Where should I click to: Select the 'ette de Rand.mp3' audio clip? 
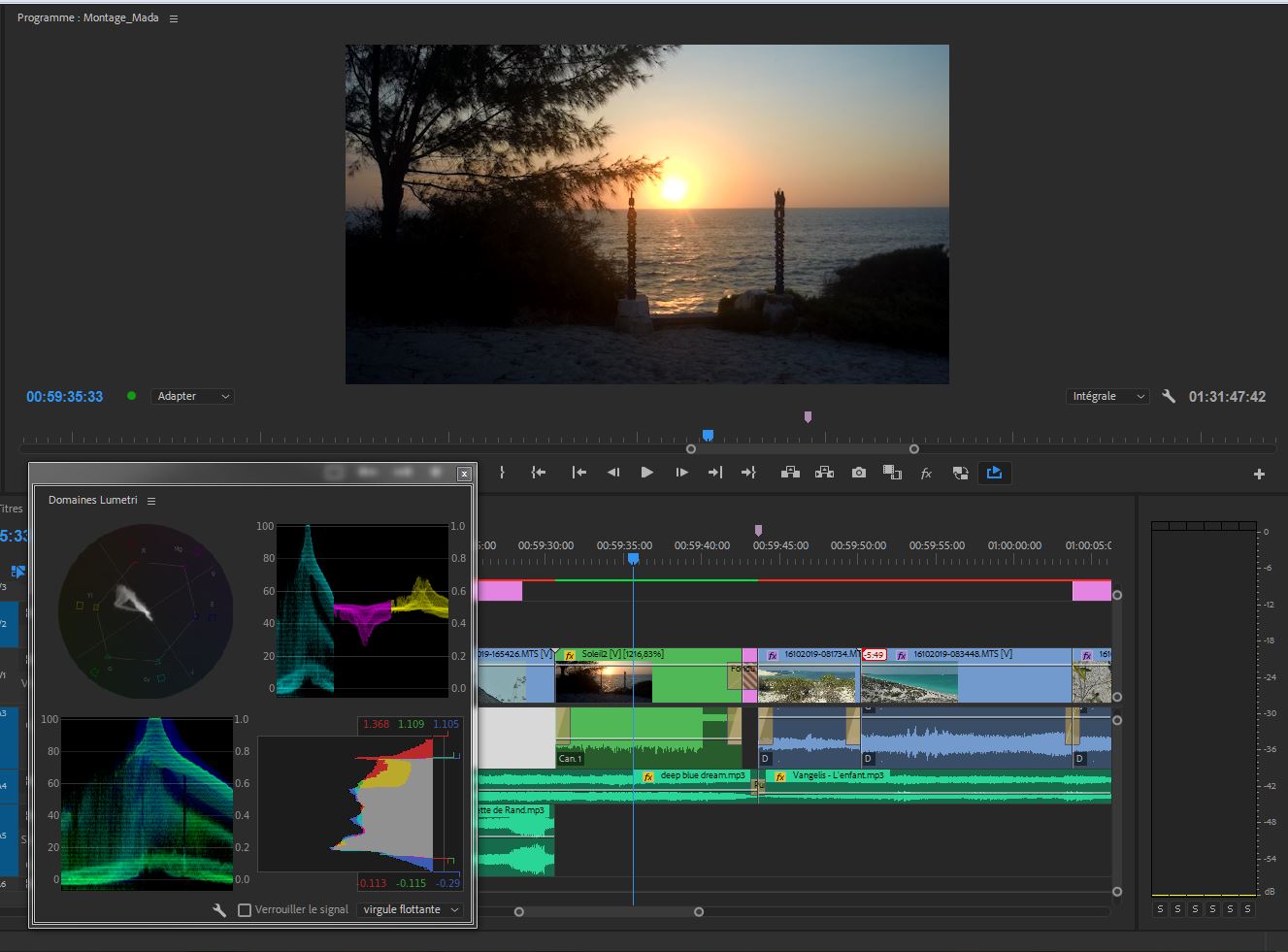point(515,839)
